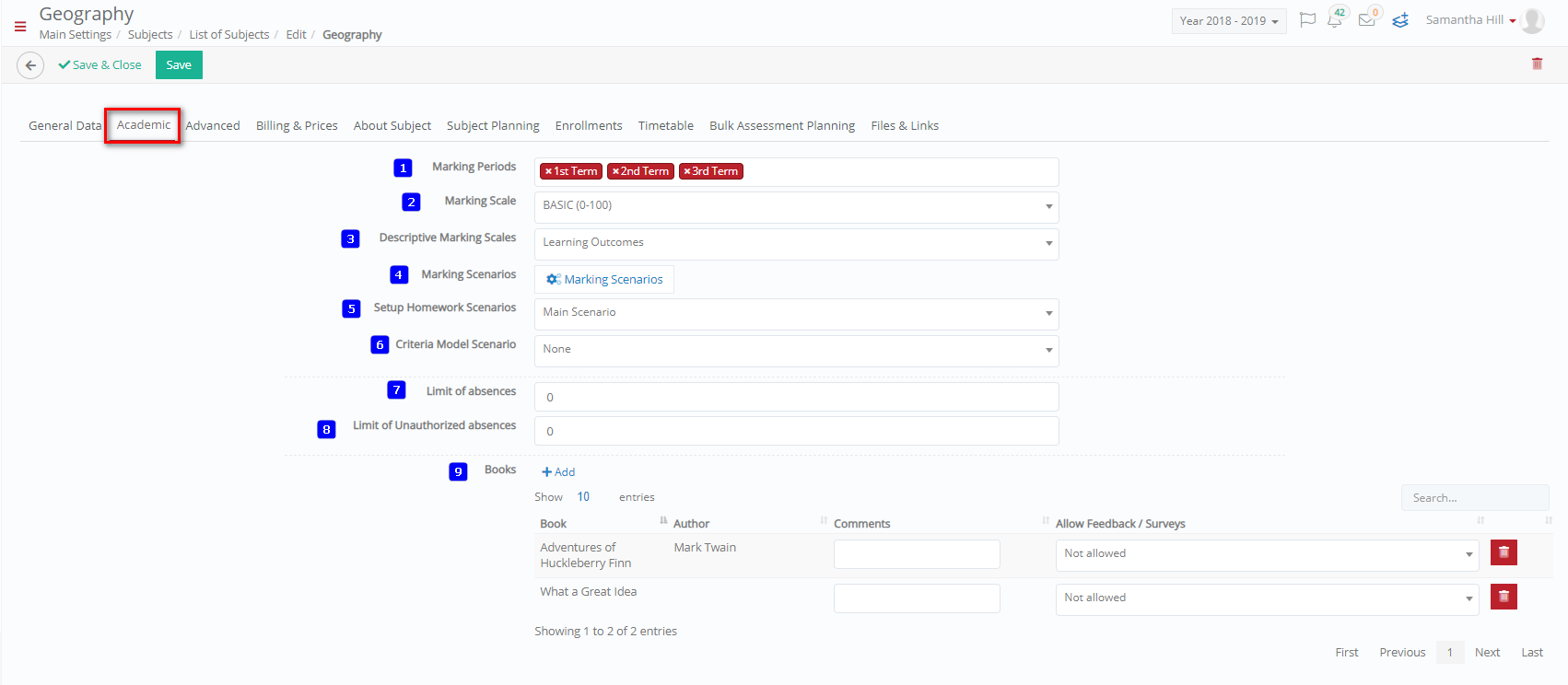Click the books table Search field
Screen dimensions: 1568x685
point(1475,497)
